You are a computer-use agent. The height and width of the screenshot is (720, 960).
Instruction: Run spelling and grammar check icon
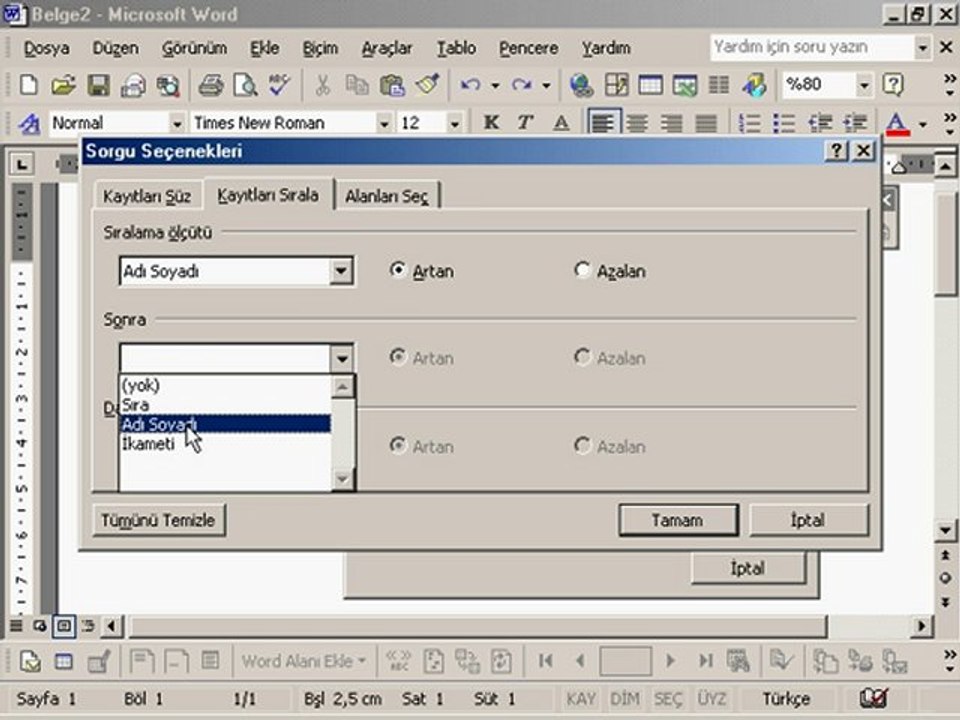(x=280, y=85)
